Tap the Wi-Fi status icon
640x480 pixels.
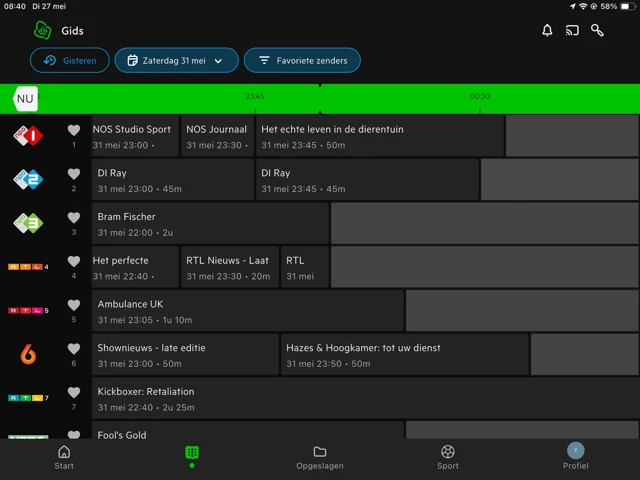583,6
